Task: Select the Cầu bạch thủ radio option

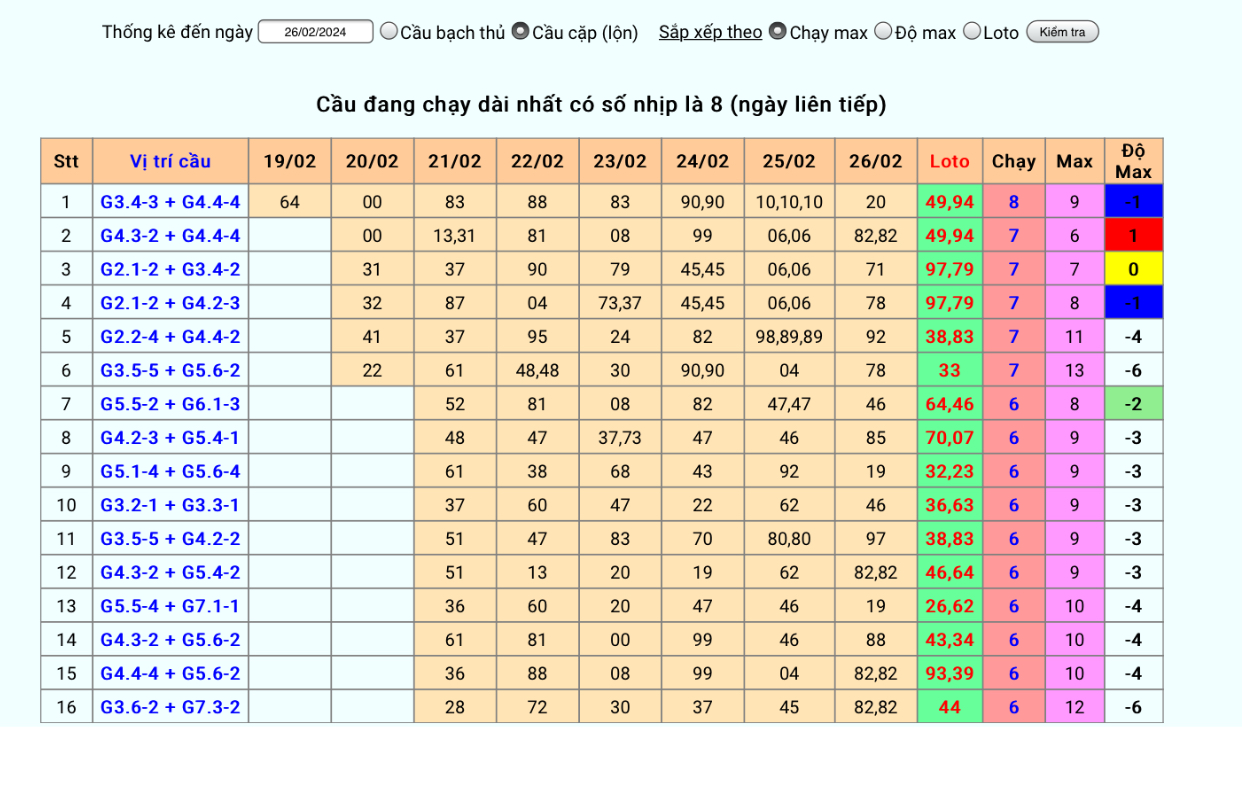Action: tap(389, 31)
